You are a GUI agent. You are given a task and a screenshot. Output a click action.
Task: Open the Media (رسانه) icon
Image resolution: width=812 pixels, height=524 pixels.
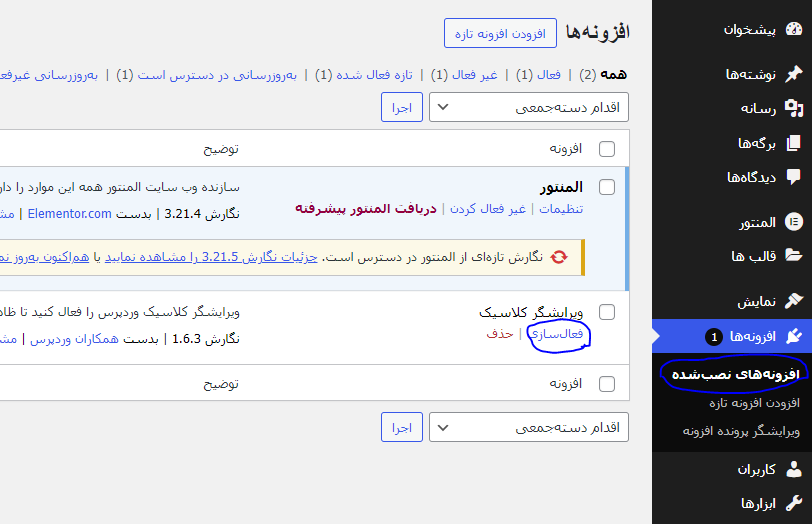[794, 108]
